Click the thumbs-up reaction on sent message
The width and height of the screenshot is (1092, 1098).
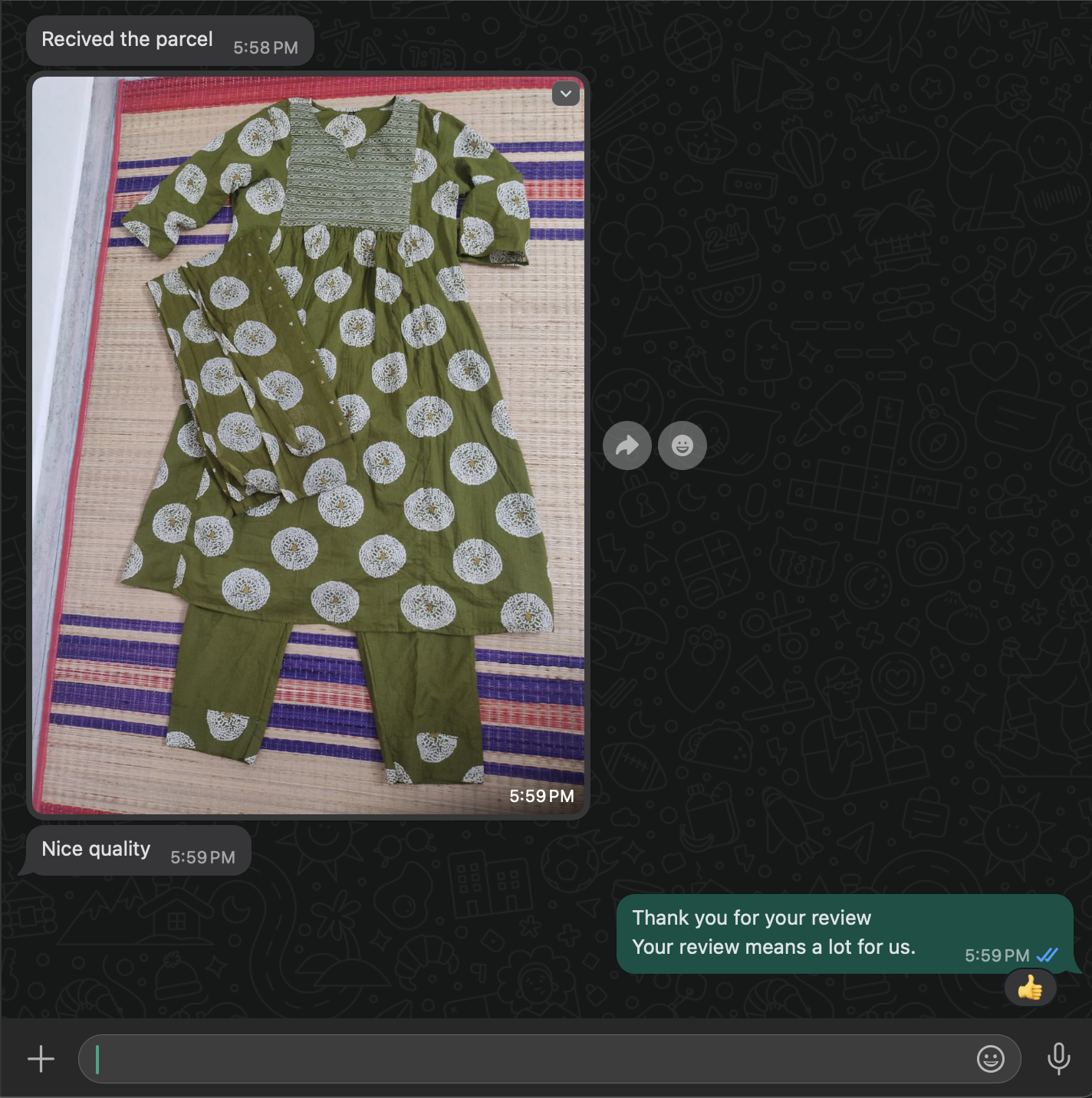(1030, 988)
